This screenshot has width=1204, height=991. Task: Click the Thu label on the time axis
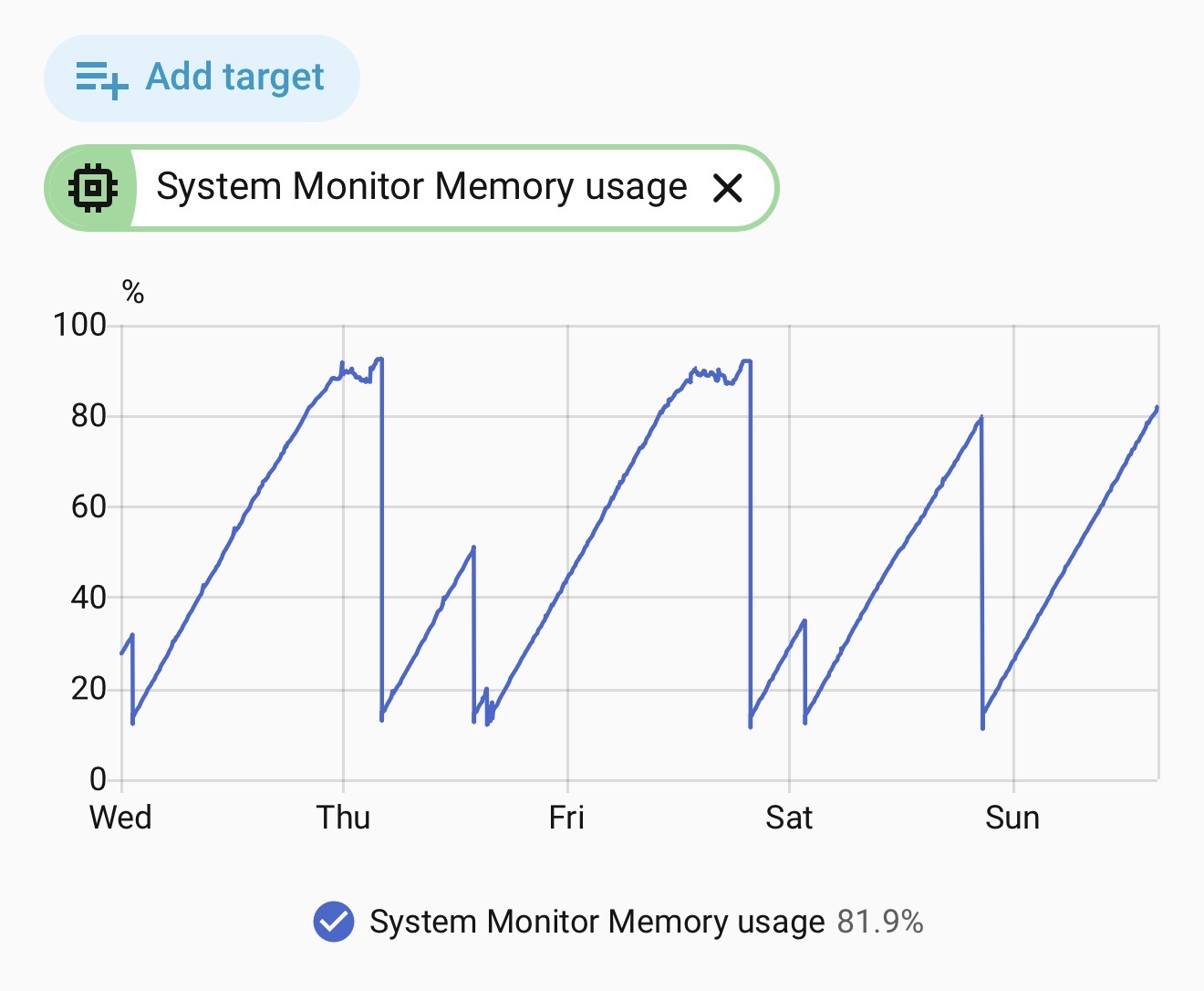coord(343,817)
